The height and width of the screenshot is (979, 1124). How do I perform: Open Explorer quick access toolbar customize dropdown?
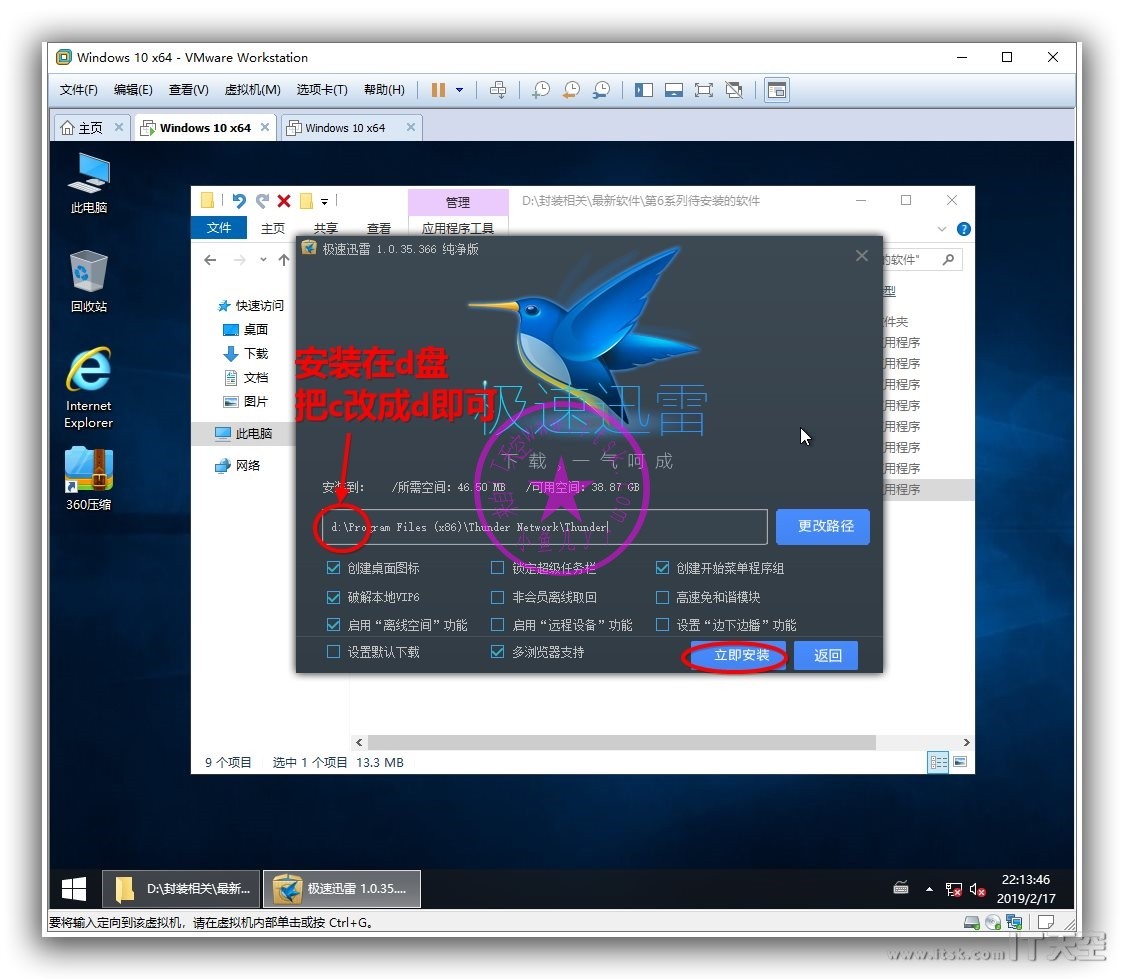[x=324, y=201]
